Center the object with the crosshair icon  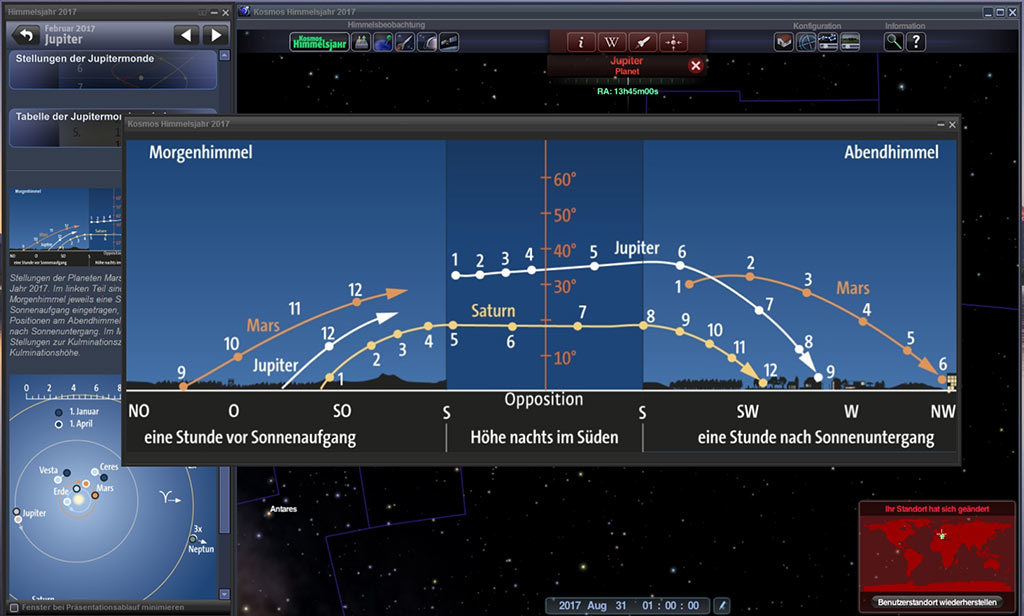[x=673, y=42]
